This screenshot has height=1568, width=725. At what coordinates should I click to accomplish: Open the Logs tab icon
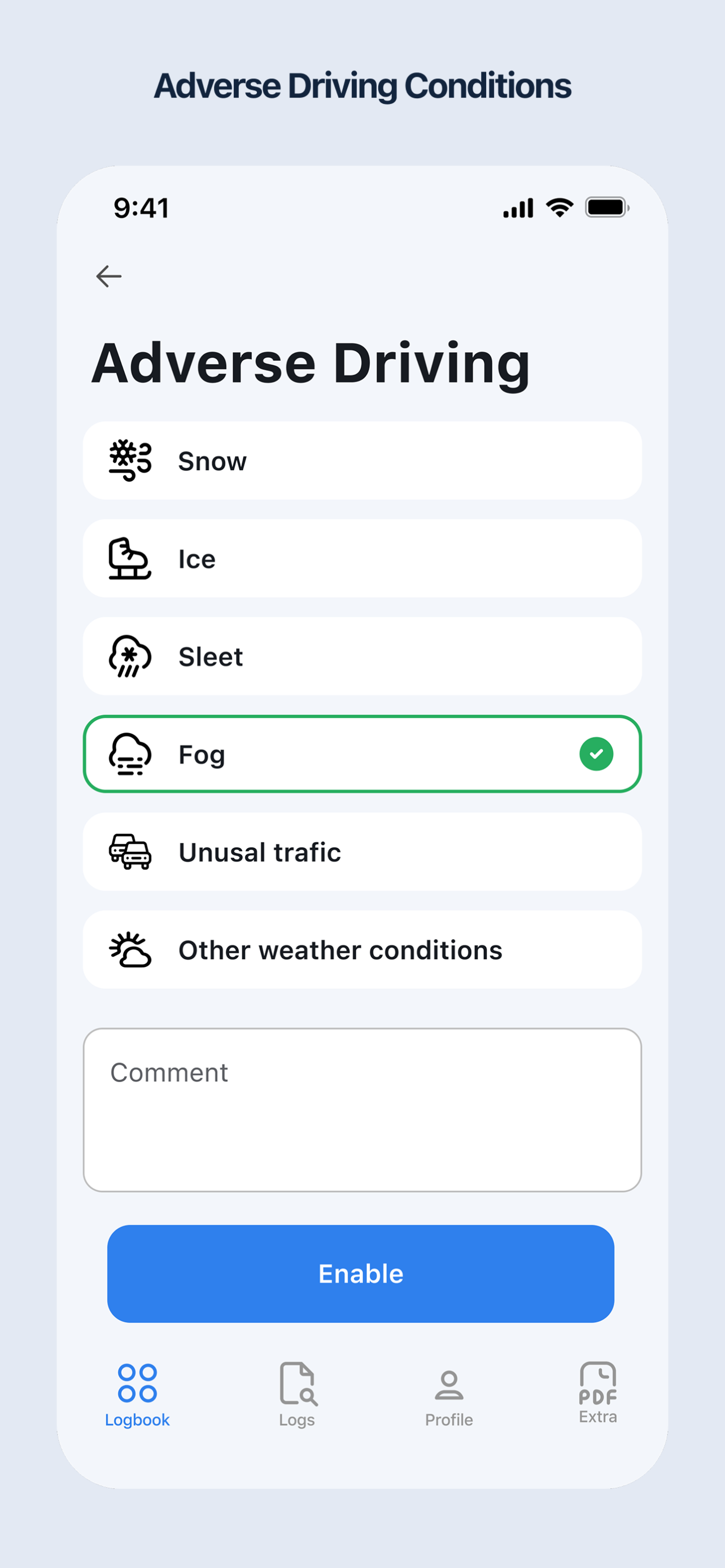298,1383
